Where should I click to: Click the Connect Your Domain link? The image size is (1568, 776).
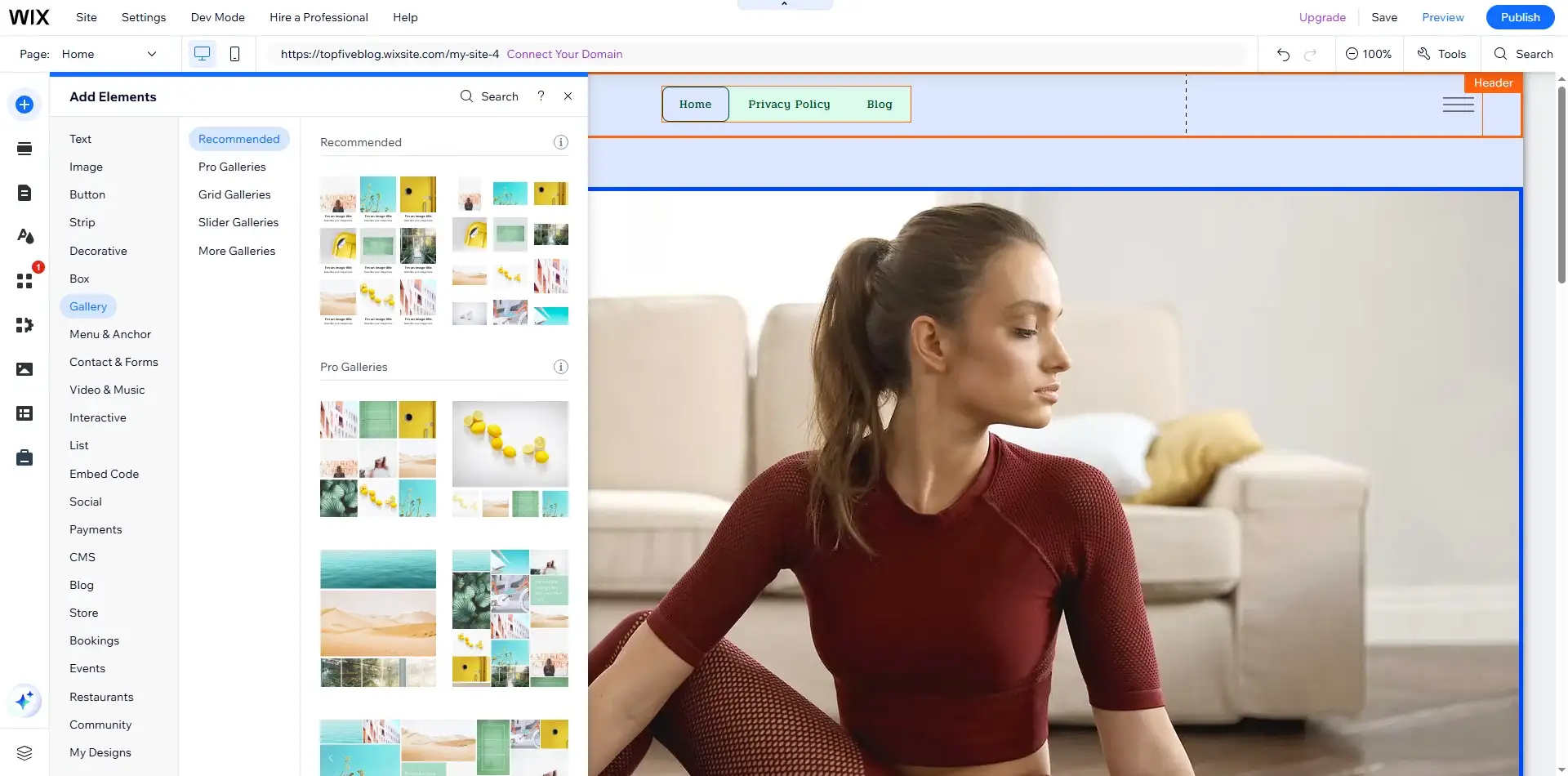tap(564, 54)
